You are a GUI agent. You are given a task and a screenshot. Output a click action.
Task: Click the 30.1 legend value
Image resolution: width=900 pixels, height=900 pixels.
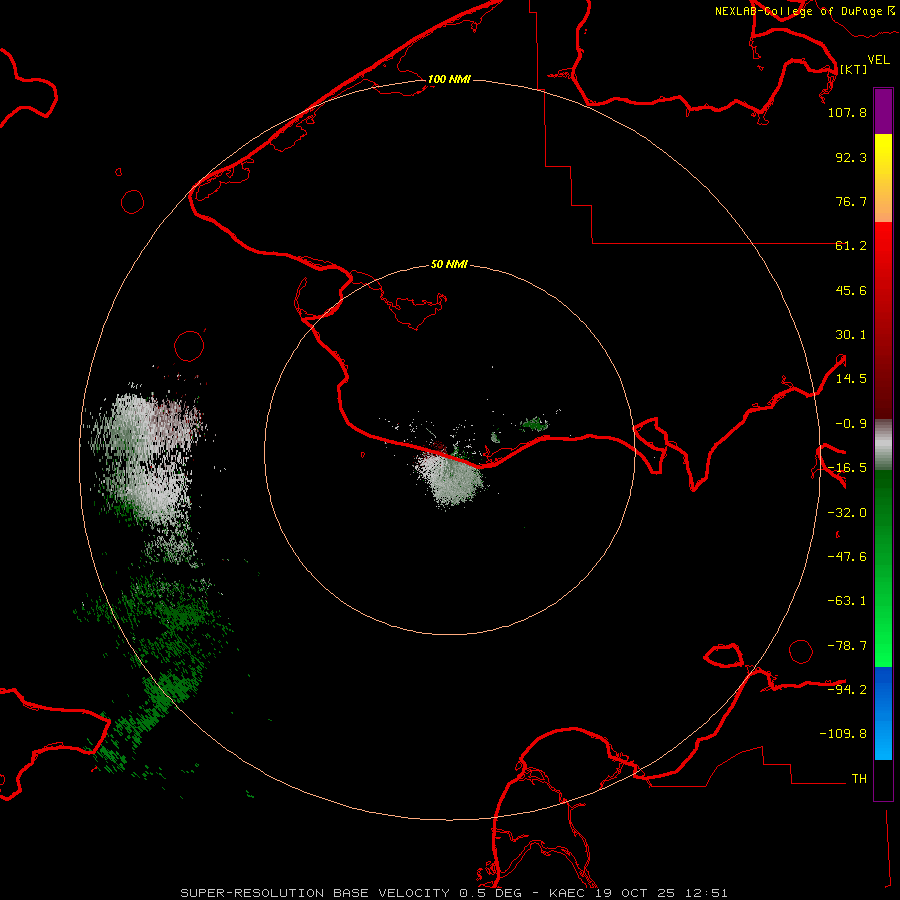pos(851,335)
